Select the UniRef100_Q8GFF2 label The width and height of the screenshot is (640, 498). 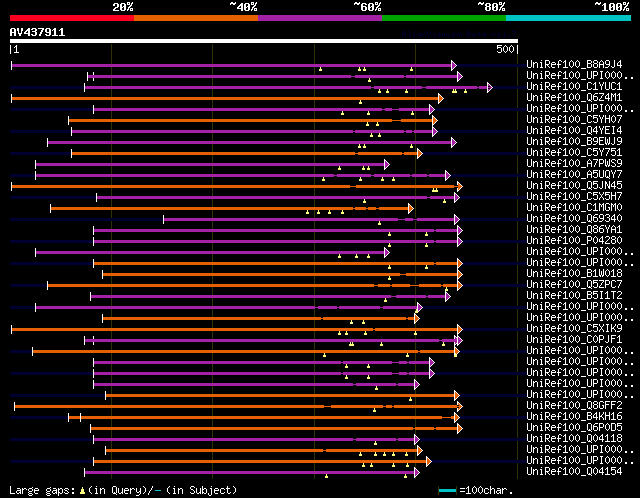[574, 406]
